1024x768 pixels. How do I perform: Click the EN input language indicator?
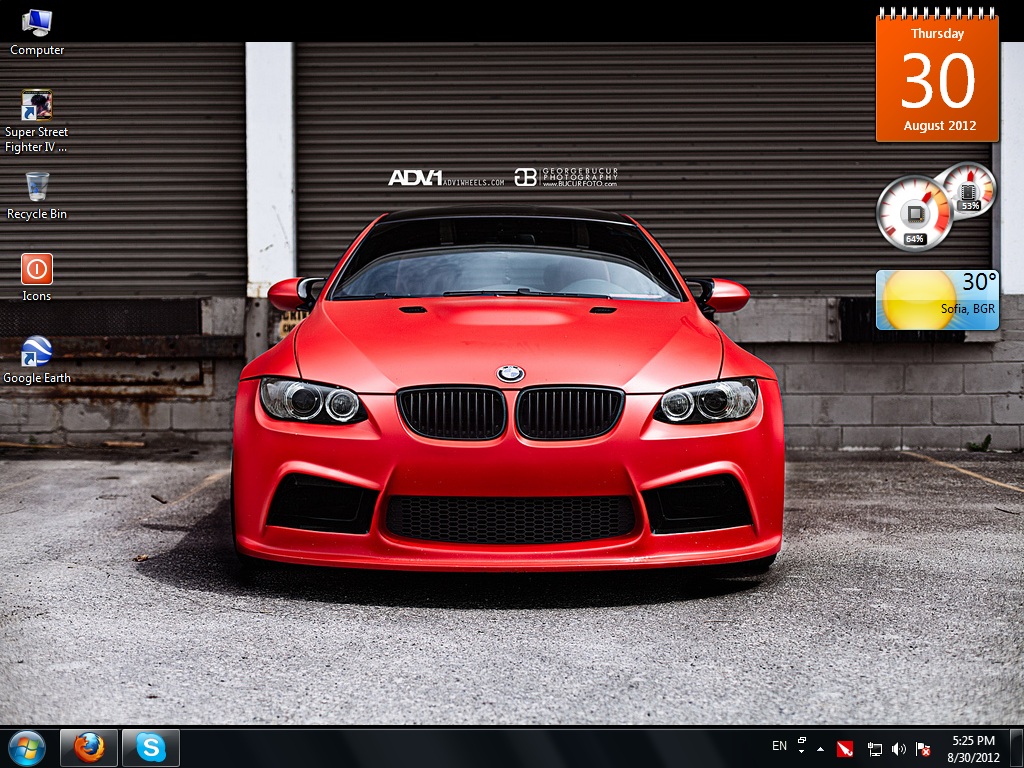coord(779,746)
